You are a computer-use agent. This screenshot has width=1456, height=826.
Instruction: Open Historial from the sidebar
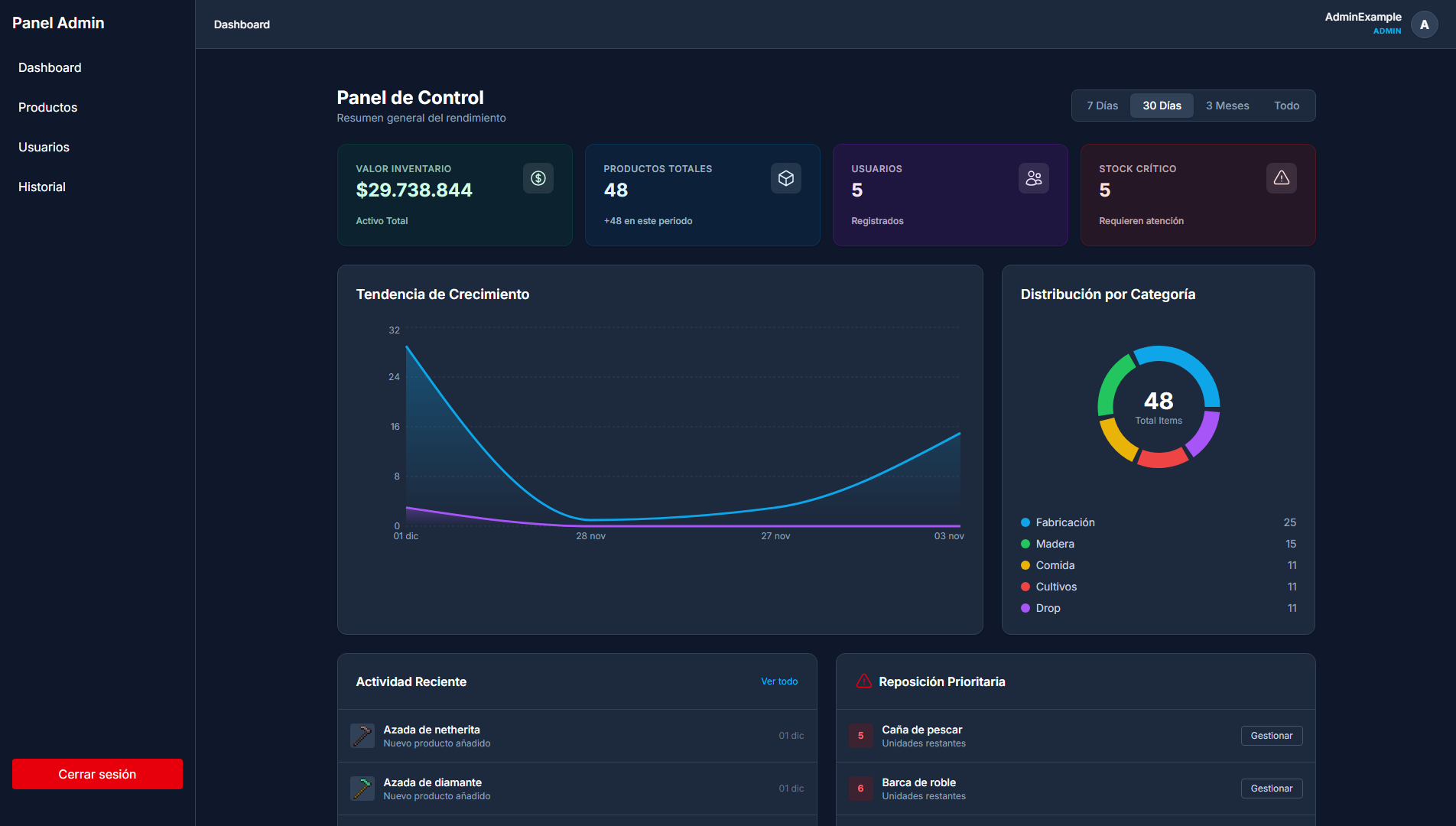41,187
